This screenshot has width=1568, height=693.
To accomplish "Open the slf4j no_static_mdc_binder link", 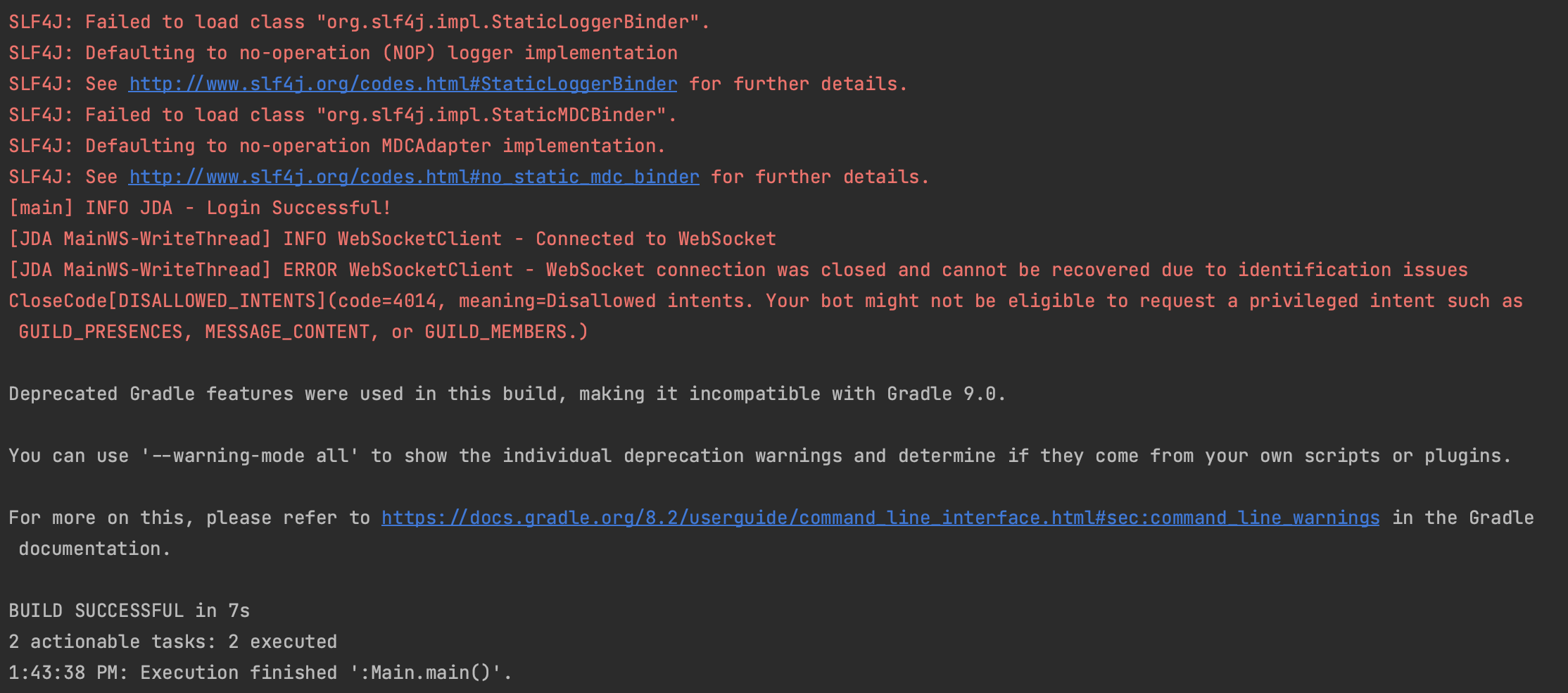I will tap(414, 177).
